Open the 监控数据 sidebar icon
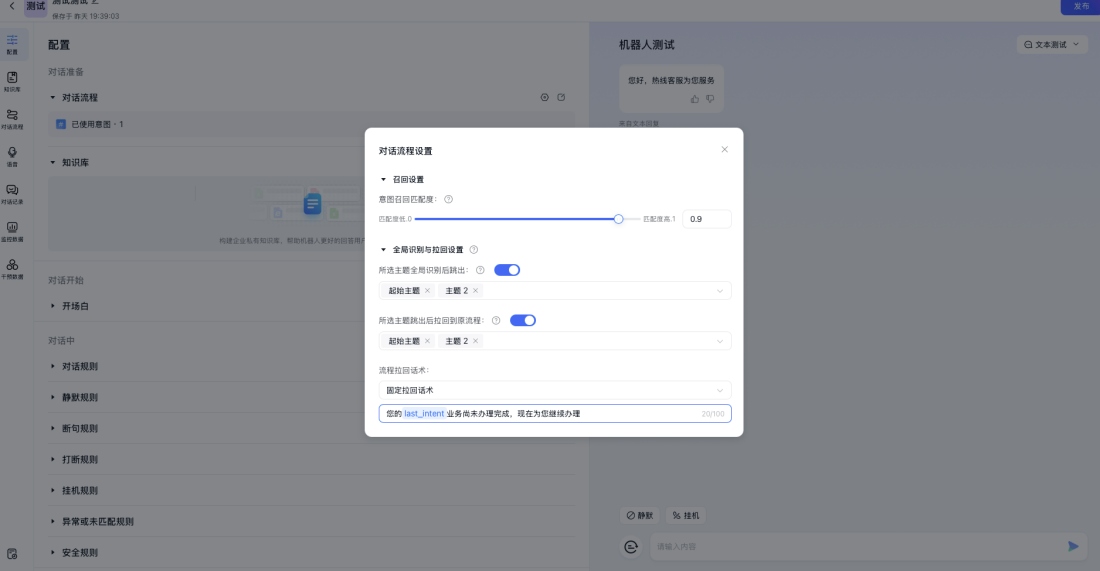Screen dimensions: 1100x571 (x=13, y=231)
